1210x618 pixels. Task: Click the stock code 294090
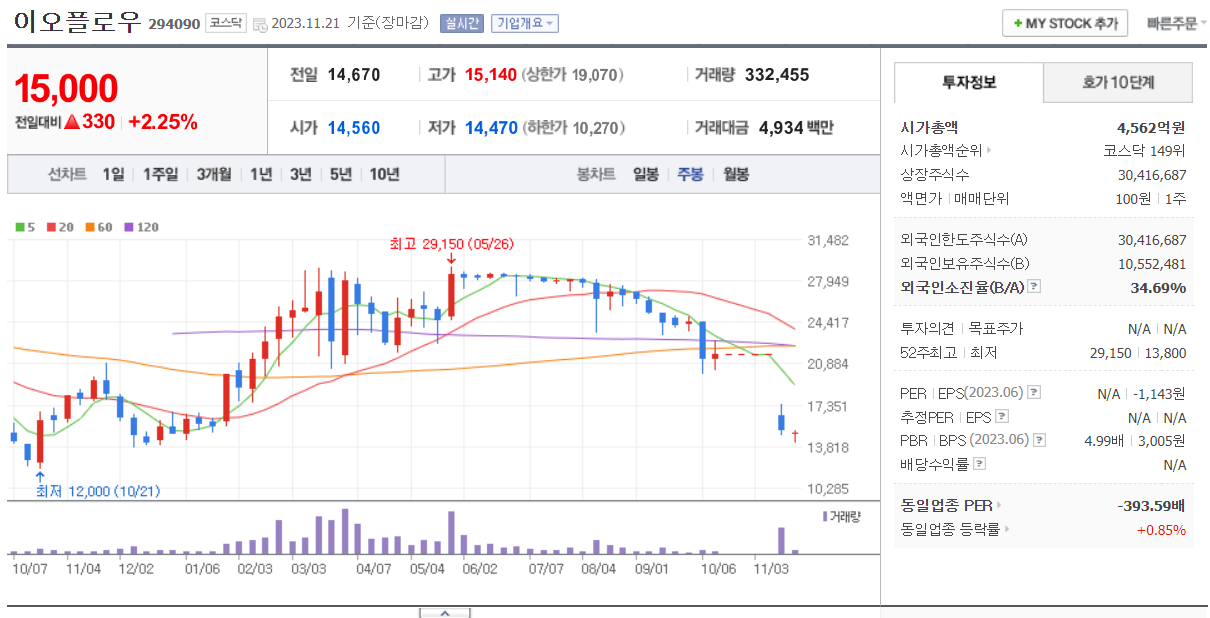174,24
